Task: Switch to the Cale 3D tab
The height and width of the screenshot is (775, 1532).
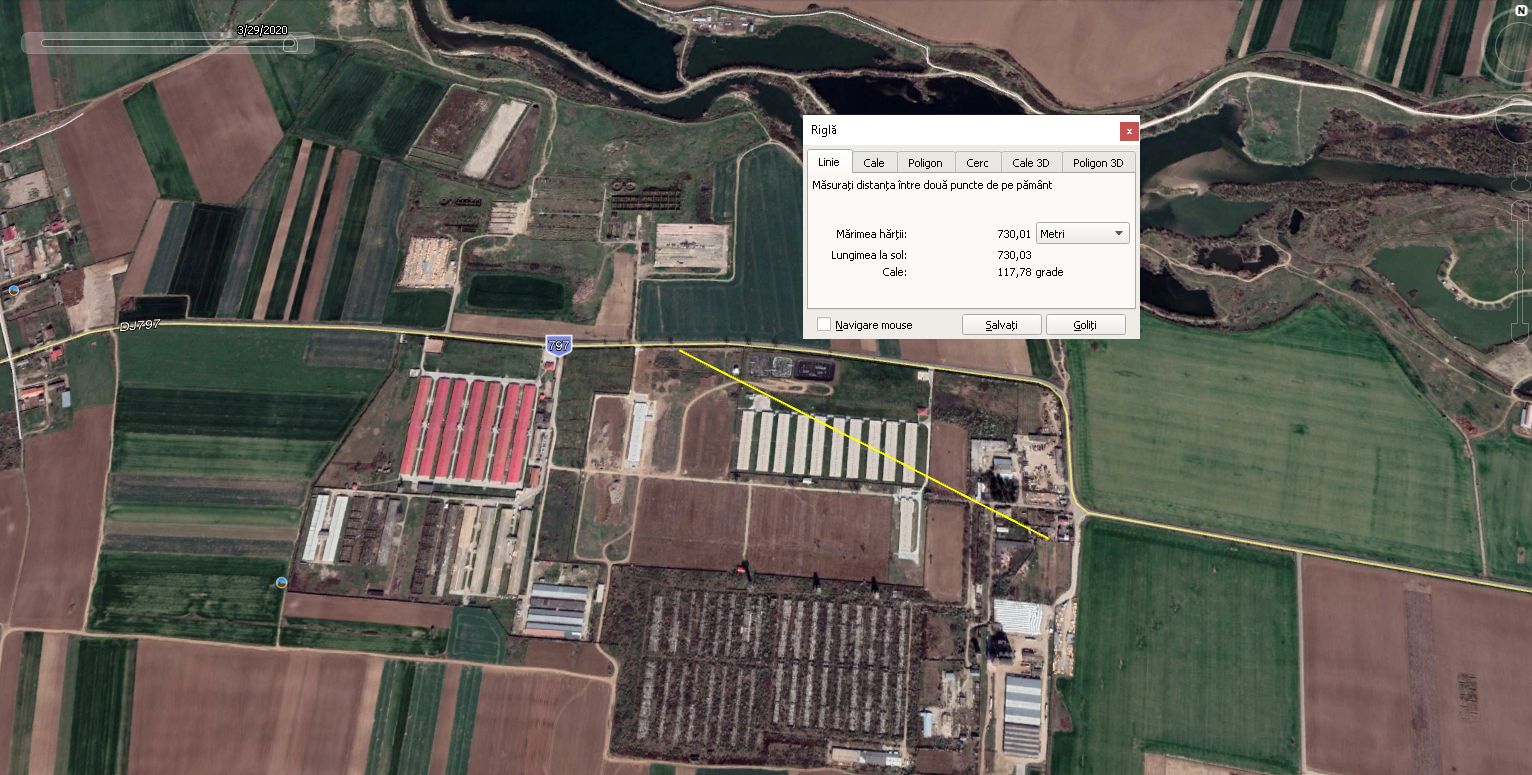Action: [x=1030, y=163]
